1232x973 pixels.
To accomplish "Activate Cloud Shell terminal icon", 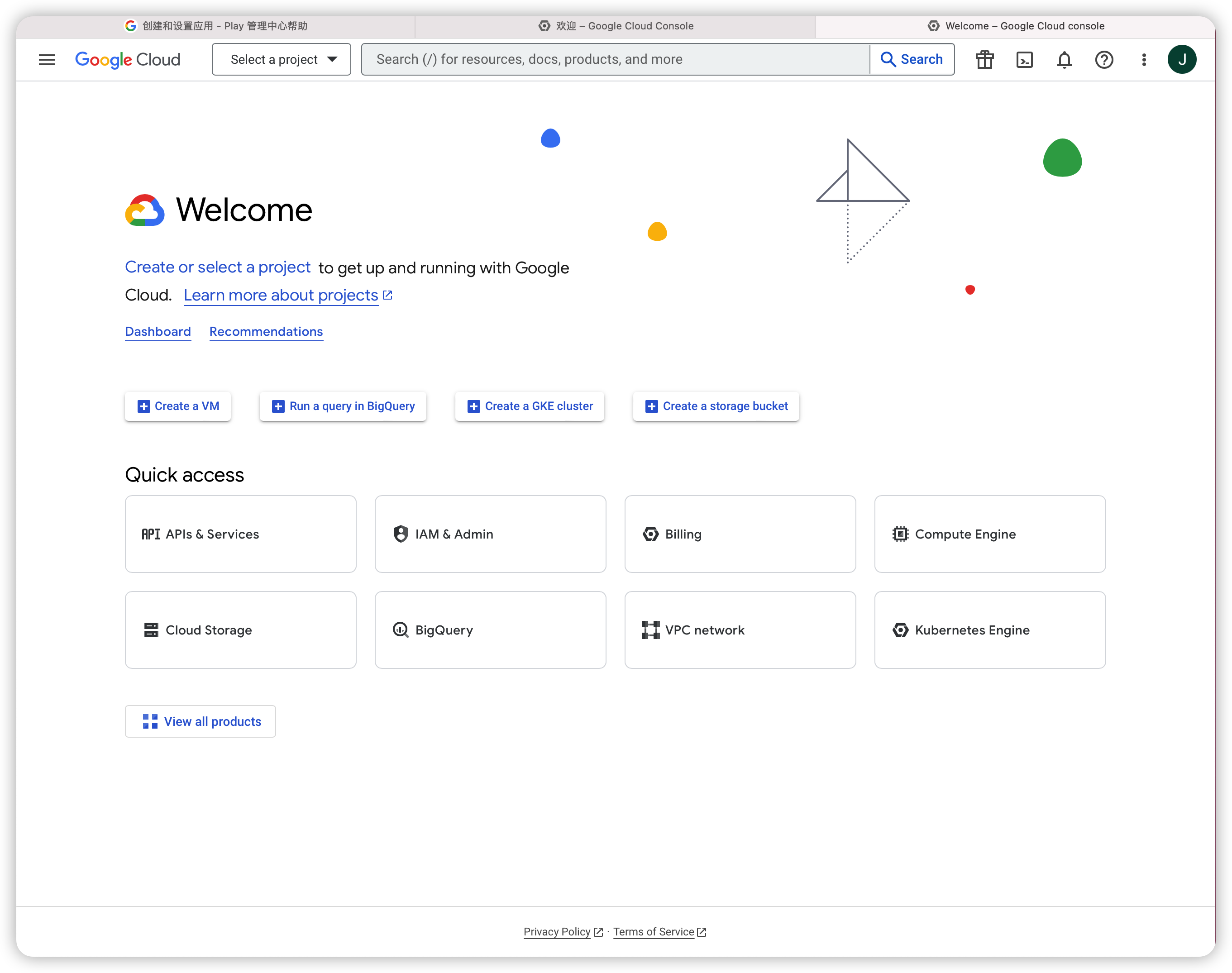I will tap(1024, 59).
